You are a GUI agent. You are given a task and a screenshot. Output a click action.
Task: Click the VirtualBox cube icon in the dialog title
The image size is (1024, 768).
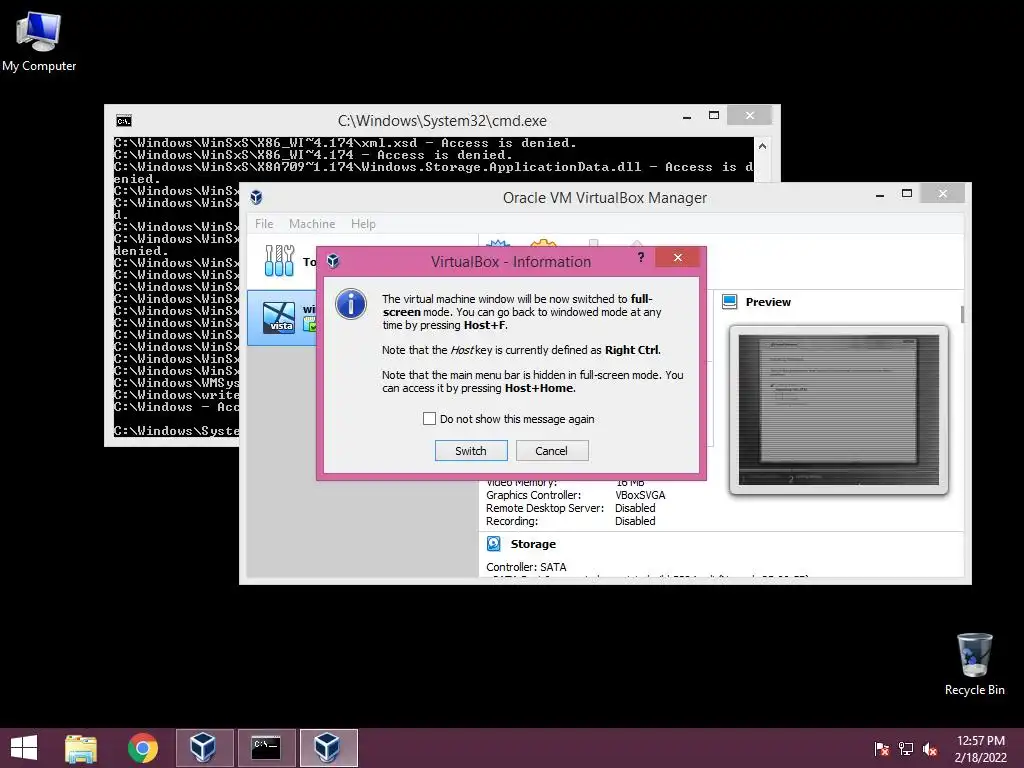[x=333, y=261]
